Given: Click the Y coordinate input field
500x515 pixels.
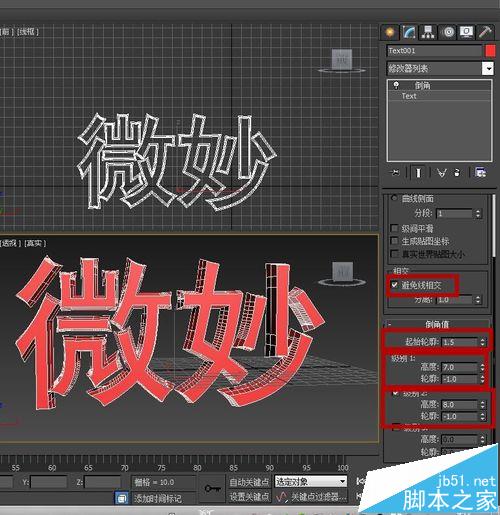Looking at the screenshot, I should pyautogui.click(x=49, y=482).
